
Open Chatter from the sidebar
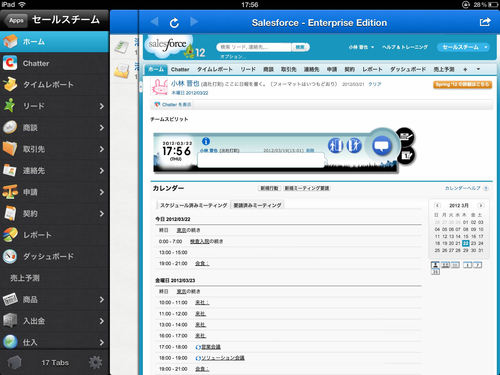click(54, 63)
